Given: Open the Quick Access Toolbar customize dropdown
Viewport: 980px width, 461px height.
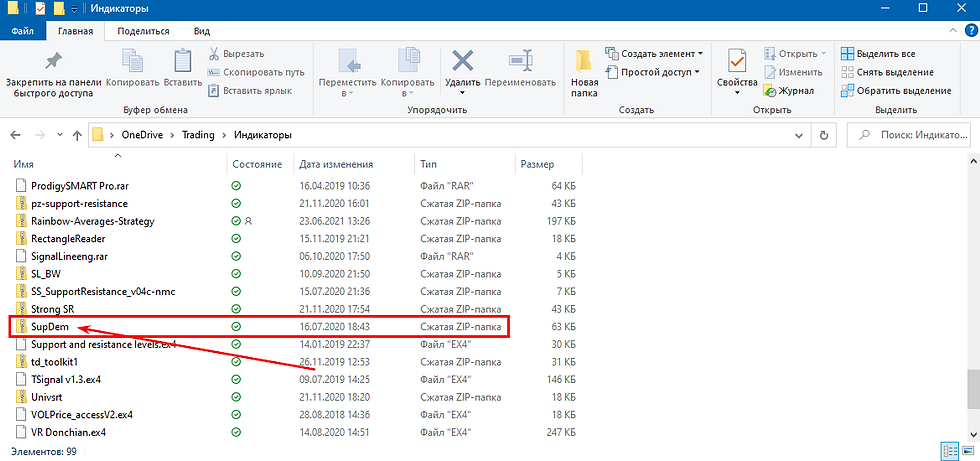Looking at the screenshot, I should click(74, 9).
